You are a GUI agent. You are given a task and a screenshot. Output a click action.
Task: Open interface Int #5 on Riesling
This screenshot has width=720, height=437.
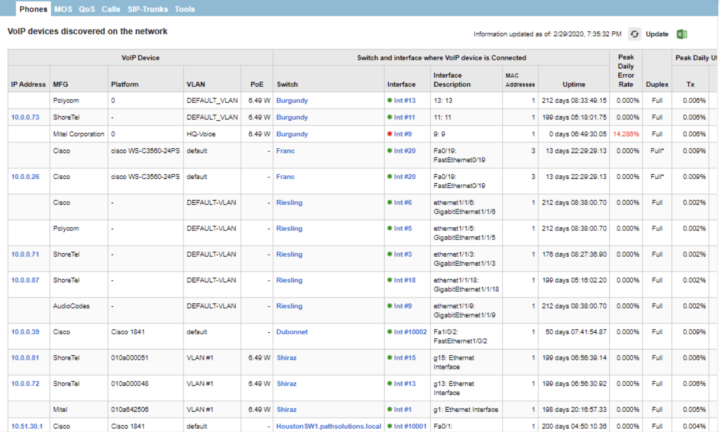[x=403, y=229]
